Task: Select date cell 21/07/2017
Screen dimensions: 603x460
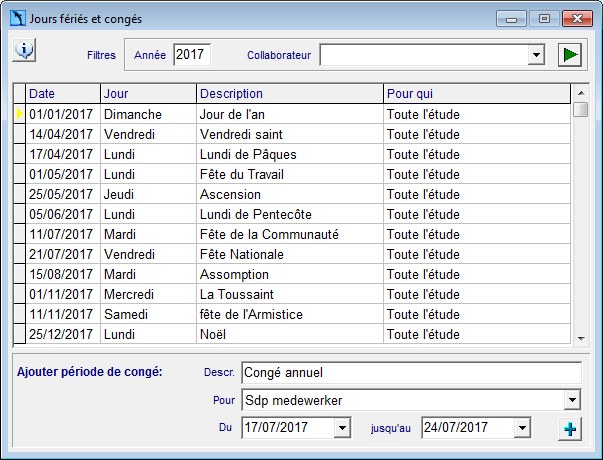Action: click(63, 254)
